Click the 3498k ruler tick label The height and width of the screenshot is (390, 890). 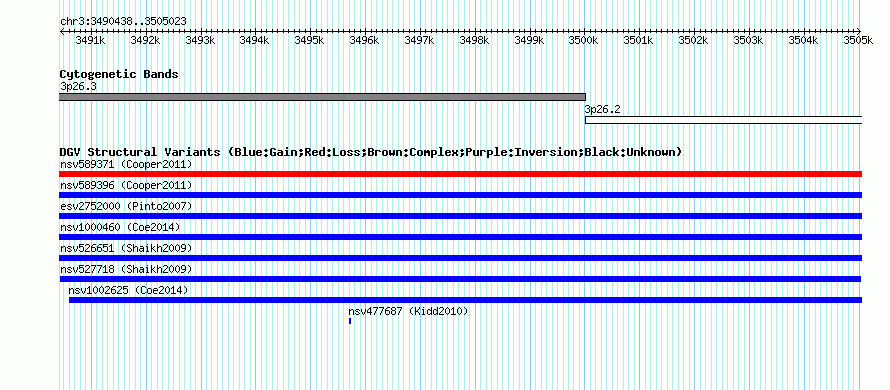pos(475,40)
